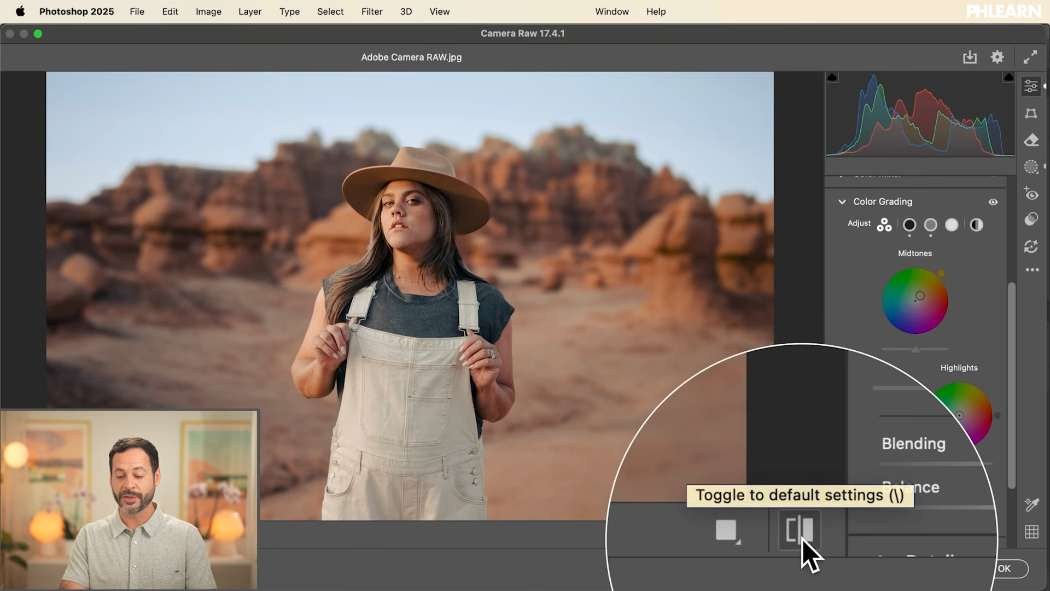
Task: Toggle full screen mode arrows icon
Action: (1030, 58)
